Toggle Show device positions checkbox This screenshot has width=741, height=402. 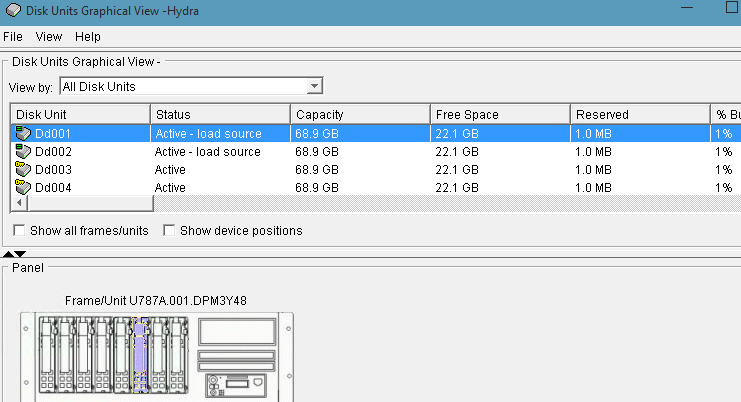[169, 231]
